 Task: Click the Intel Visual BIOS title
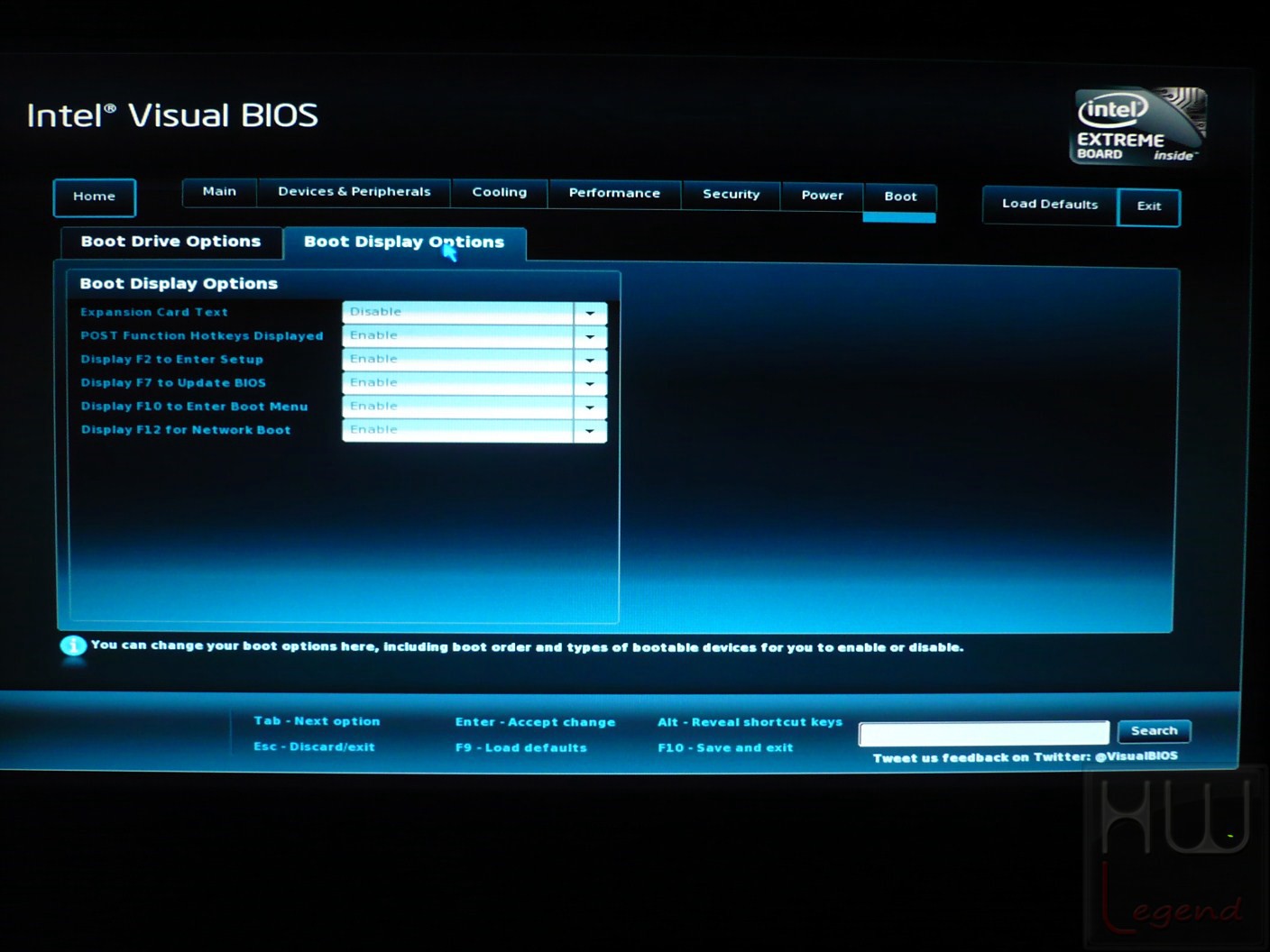(172, 115)
